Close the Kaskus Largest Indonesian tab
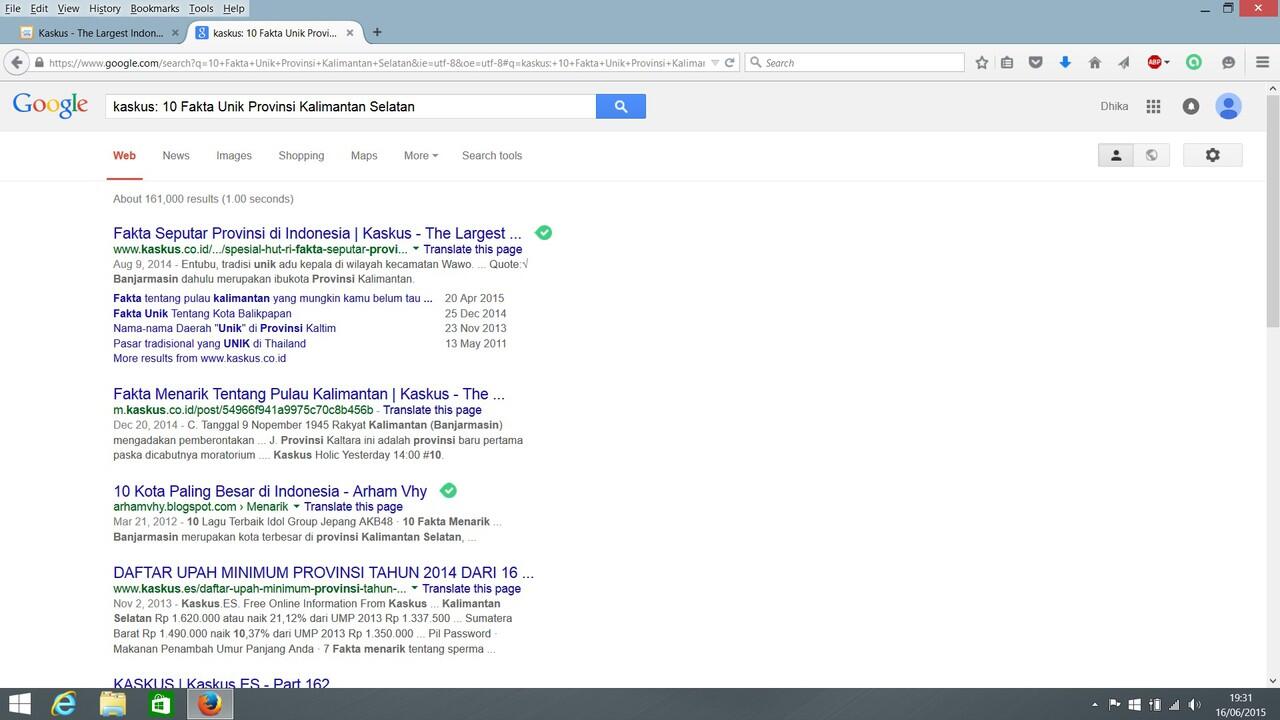This screenshot has height=720, width=1280. [176, 33]
